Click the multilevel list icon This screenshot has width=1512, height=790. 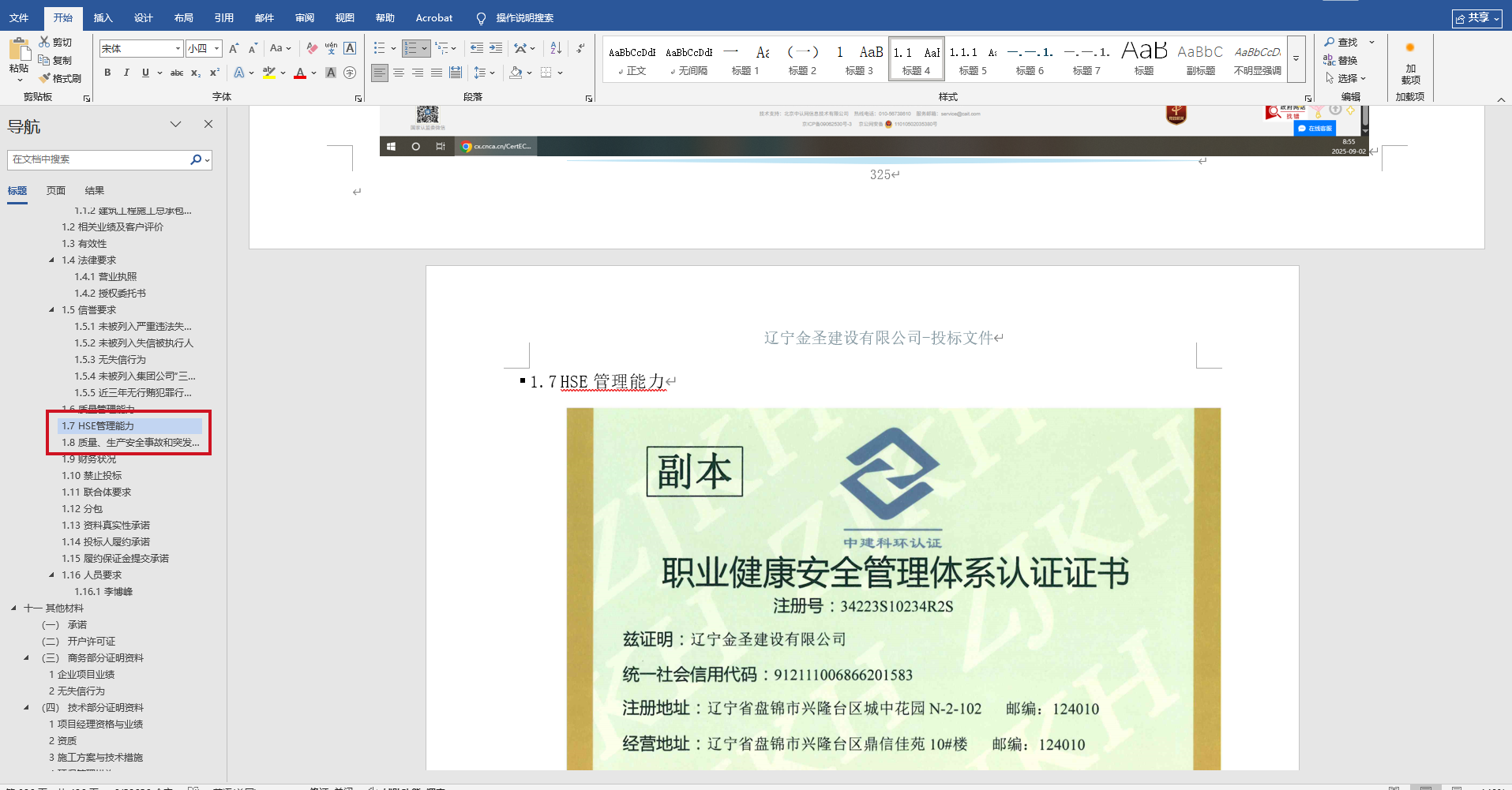coord(441,49)
